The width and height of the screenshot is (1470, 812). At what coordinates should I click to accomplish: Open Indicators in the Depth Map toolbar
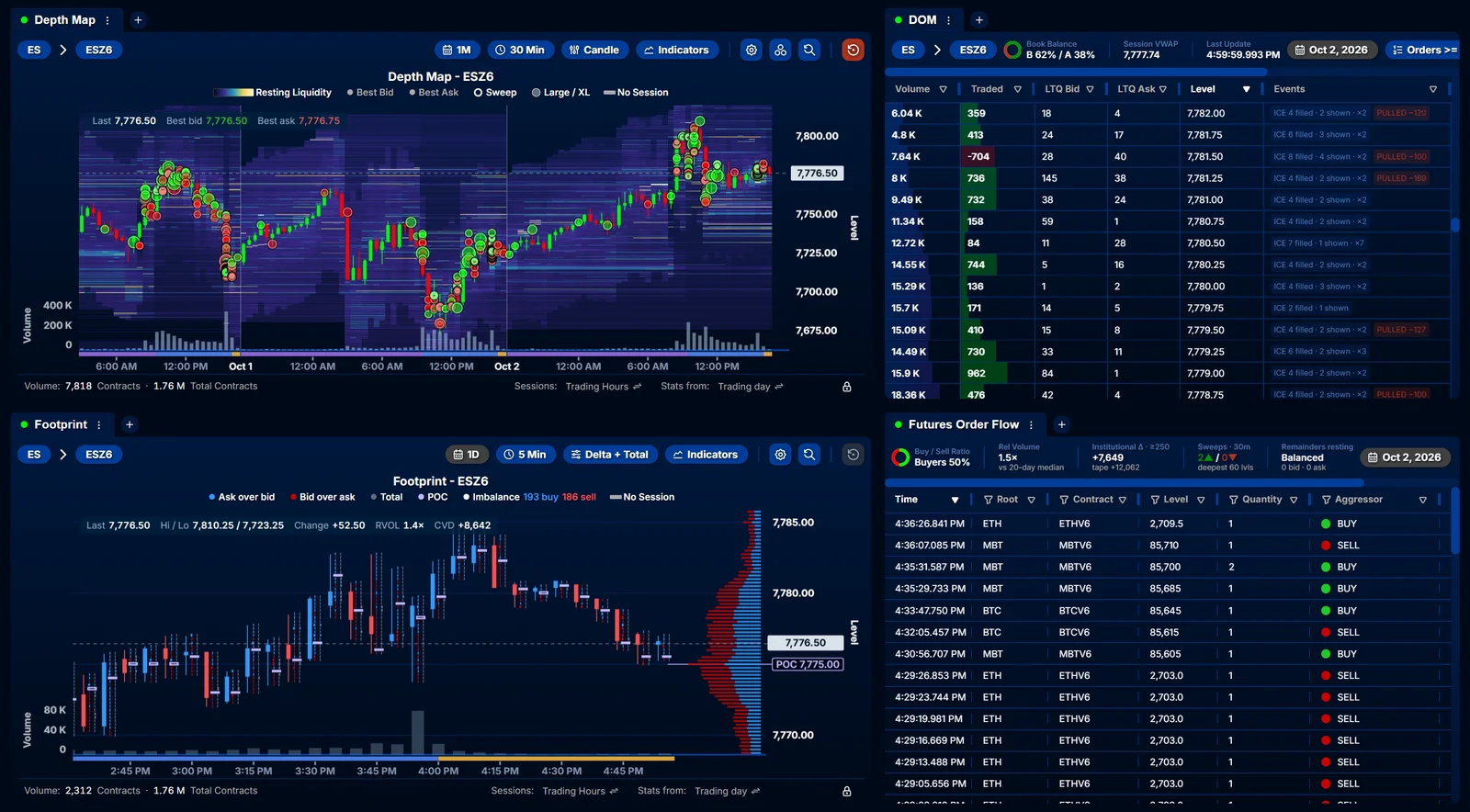676,50
